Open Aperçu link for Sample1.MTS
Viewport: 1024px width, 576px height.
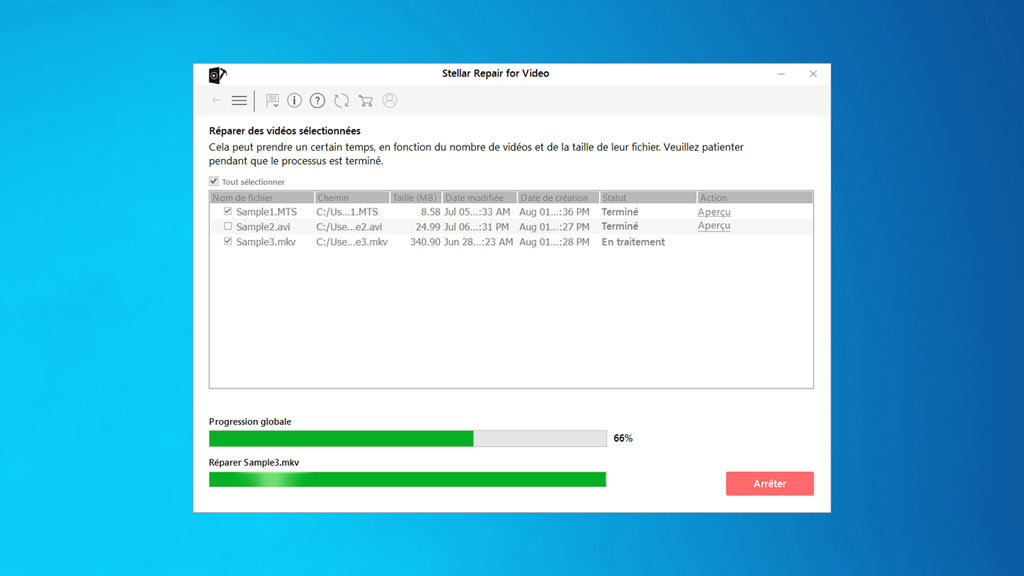[714, 212]
